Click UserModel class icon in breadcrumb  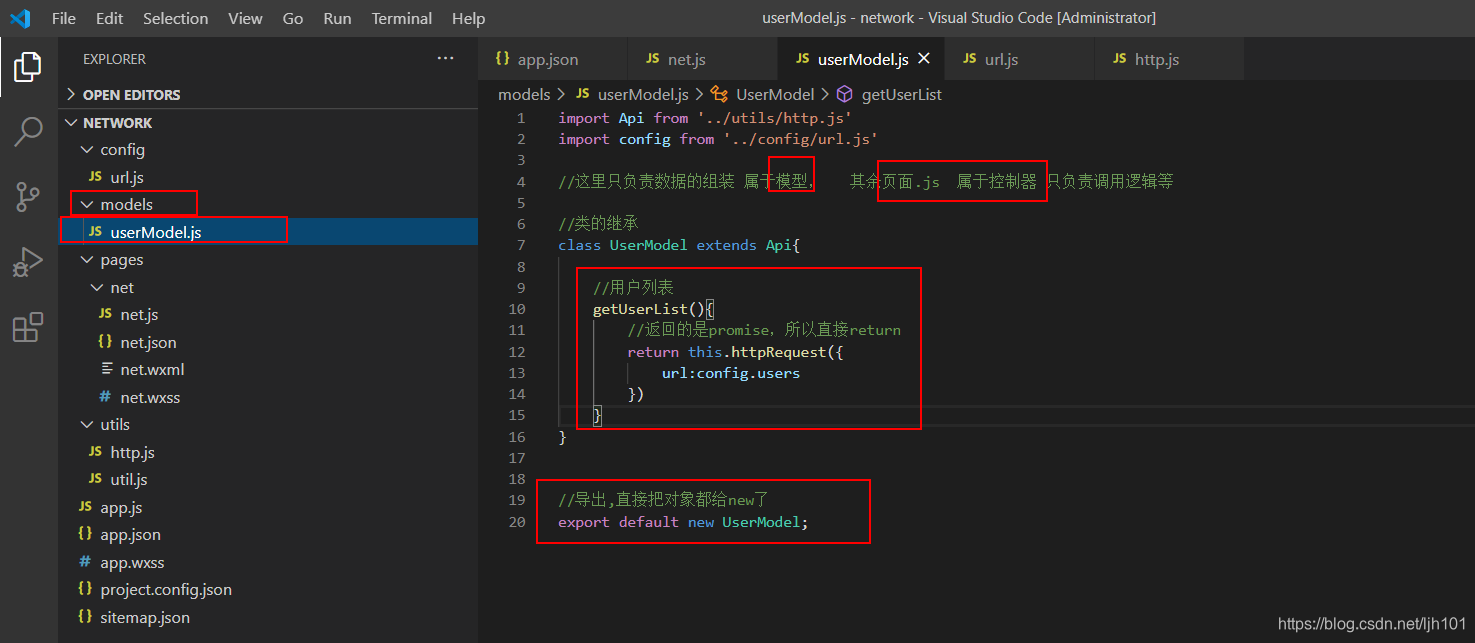click(x=719, y=94)
